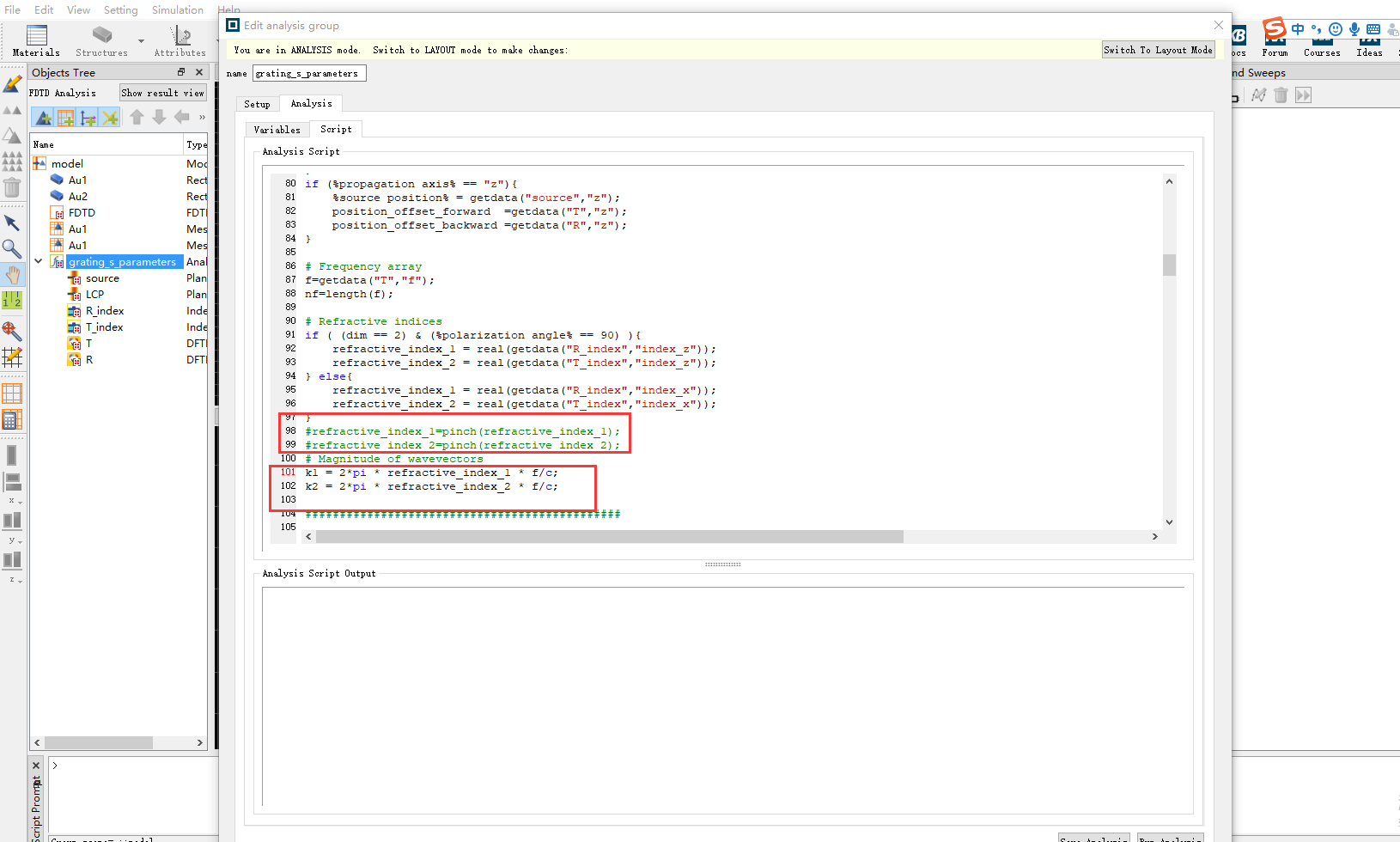Select the magnifier zoom tool
The image size is (1400, 842).
coord(12,249)
